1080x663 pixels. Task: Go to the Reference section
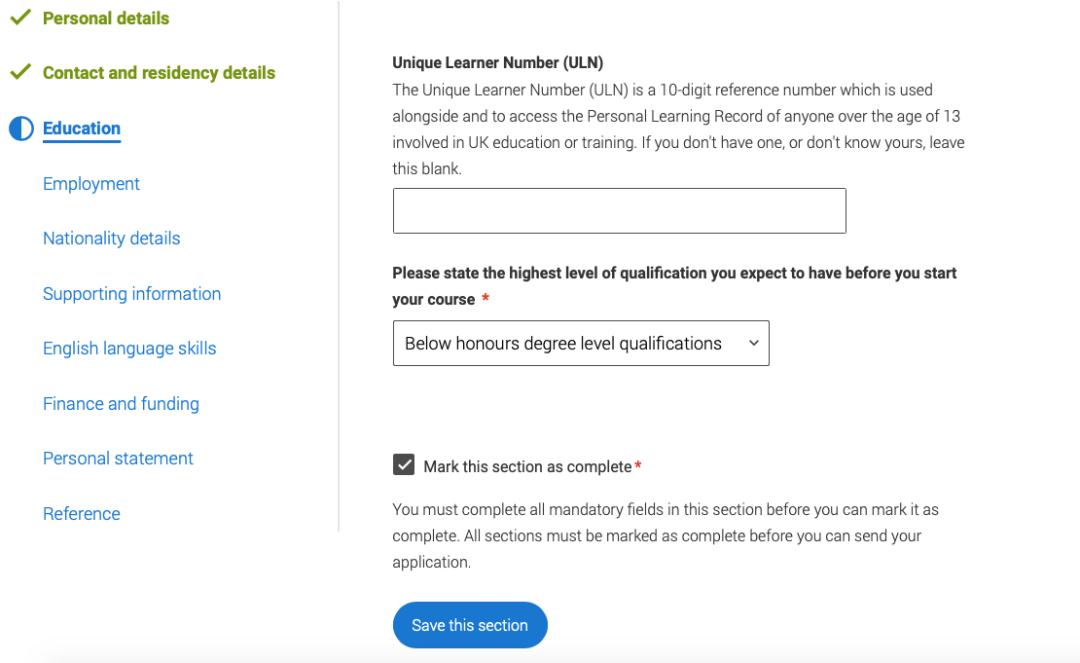pos(81,514)
